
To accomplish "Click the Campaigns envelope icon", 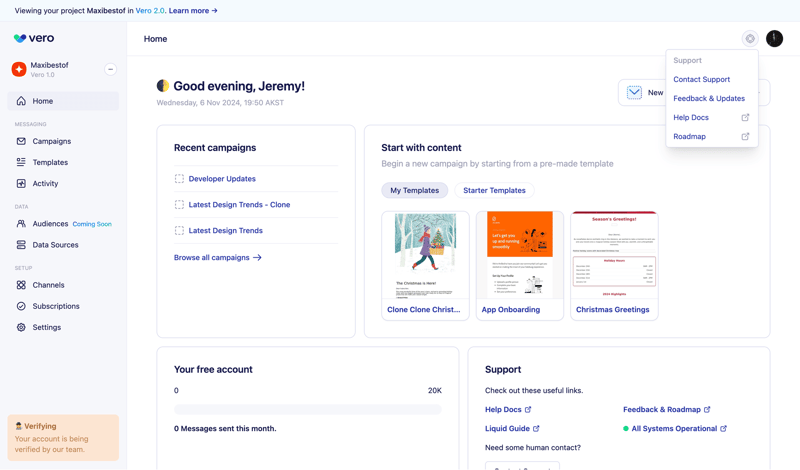I will pyautogui.click(x=21, y=141).
